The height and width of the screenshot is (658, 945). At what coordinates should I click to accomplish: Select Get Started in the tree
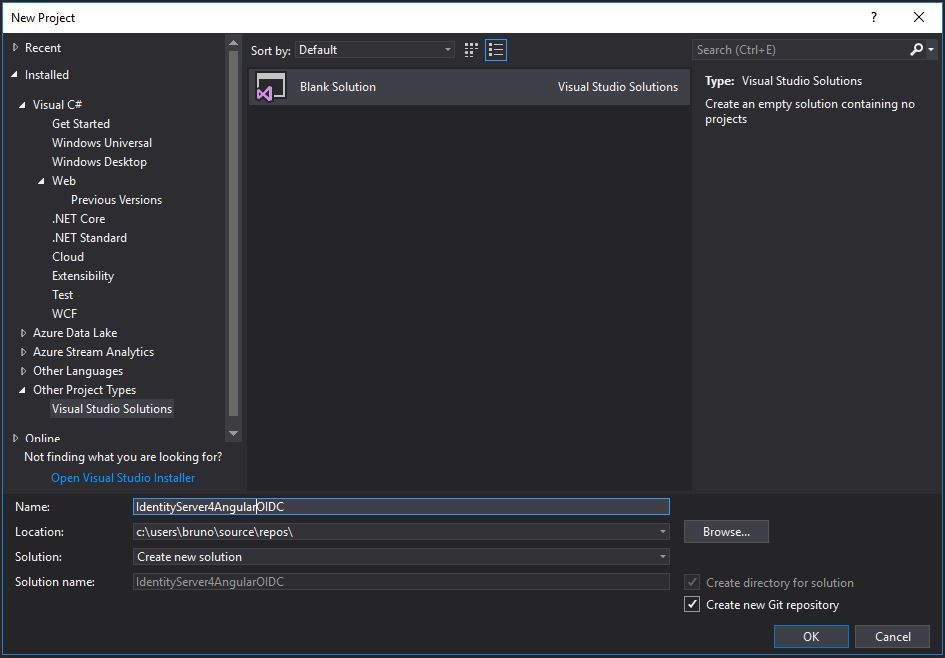tap(81, 124)
